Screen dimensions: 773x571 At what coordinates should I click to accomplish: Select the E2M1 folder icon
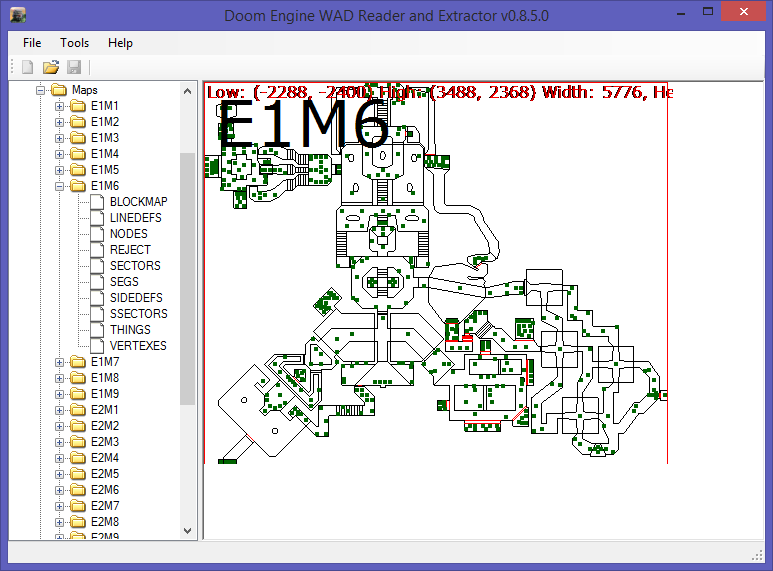pos(78,410)
